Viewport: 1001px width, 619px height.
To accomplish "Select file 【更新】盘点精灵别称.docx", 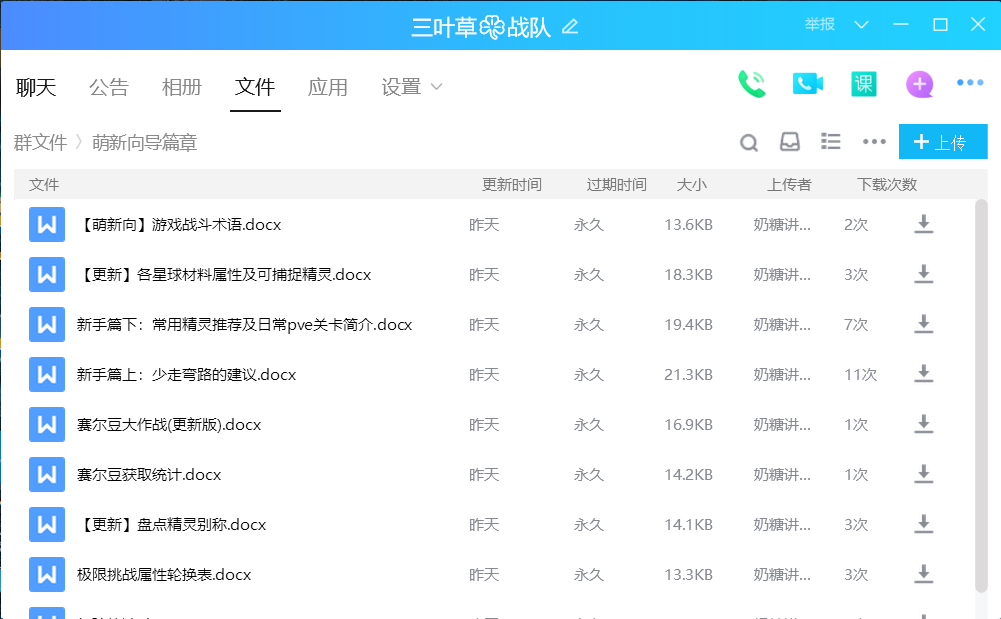I will point(171,525).
